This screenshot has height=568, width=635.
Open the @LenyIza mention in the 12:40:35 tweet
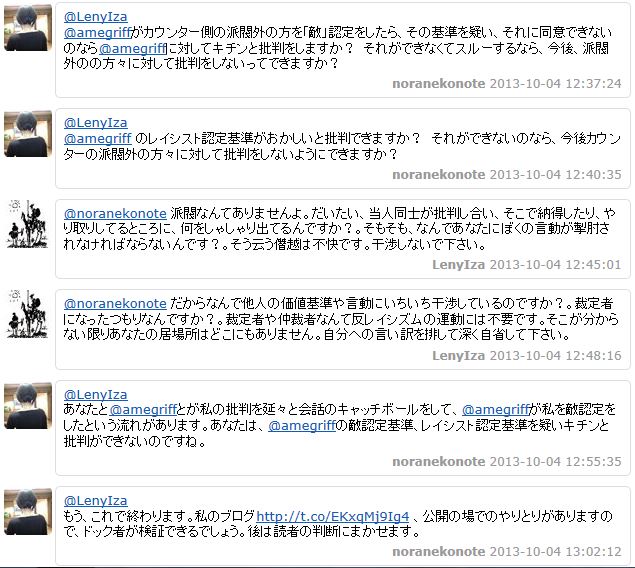(96, 123)
